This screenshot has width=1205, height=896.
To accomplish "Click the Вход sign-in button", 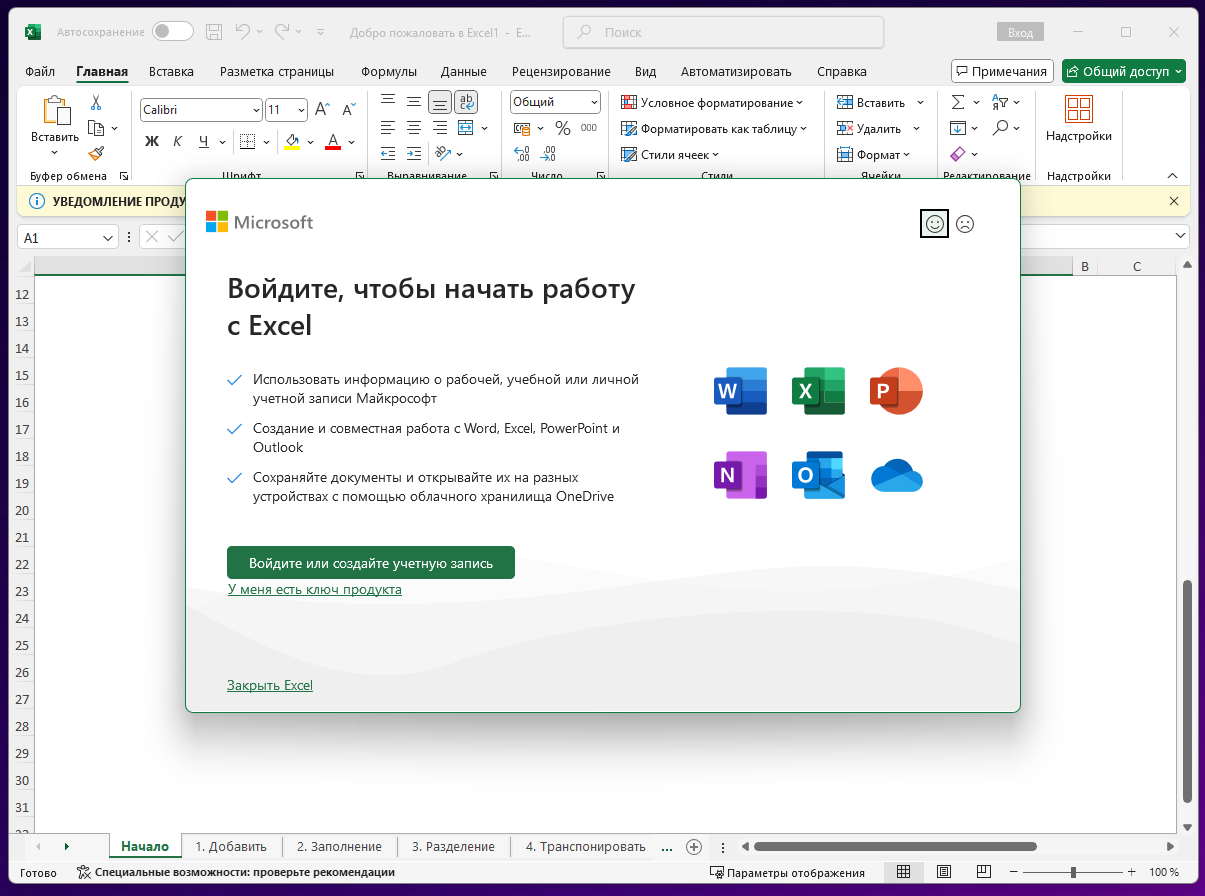I will point(1020,32).
